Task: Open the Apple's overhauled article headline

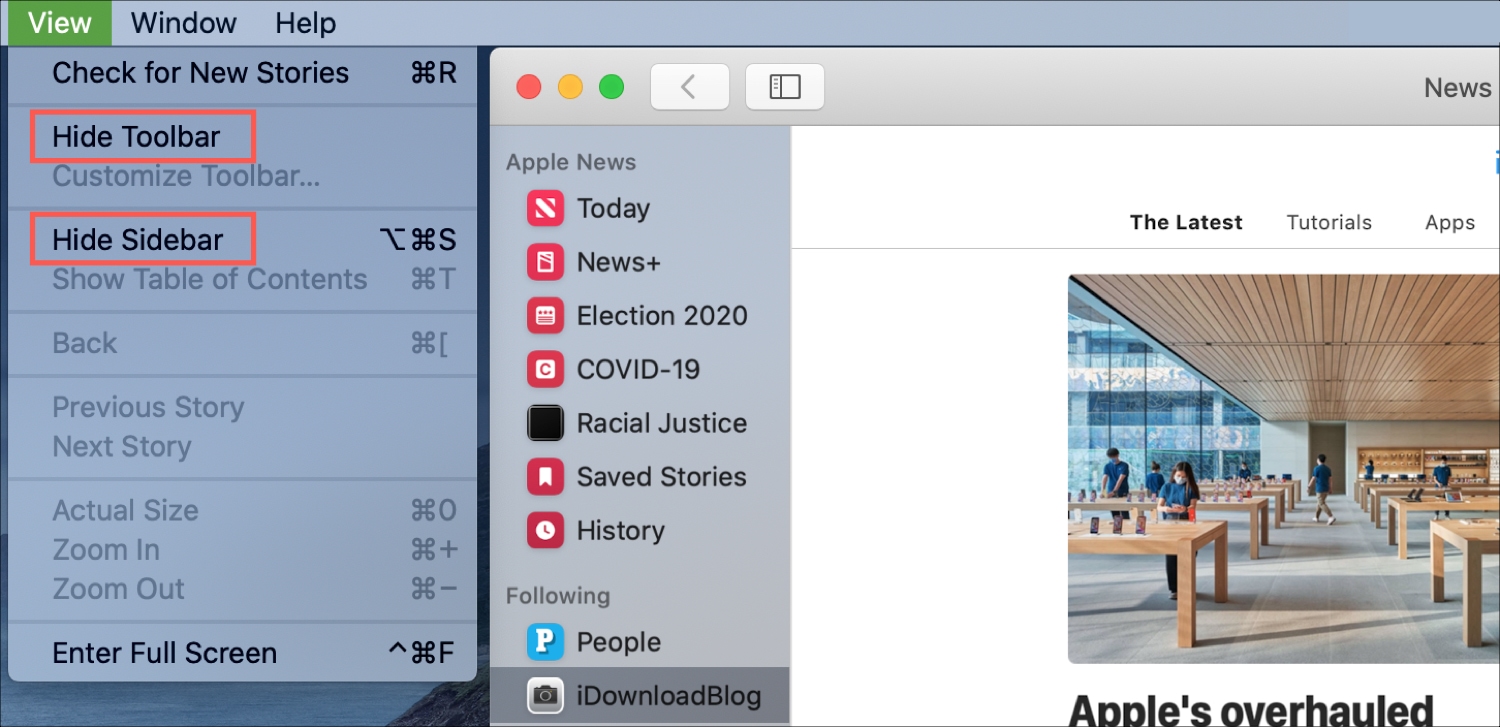Action: point(1251,710)
